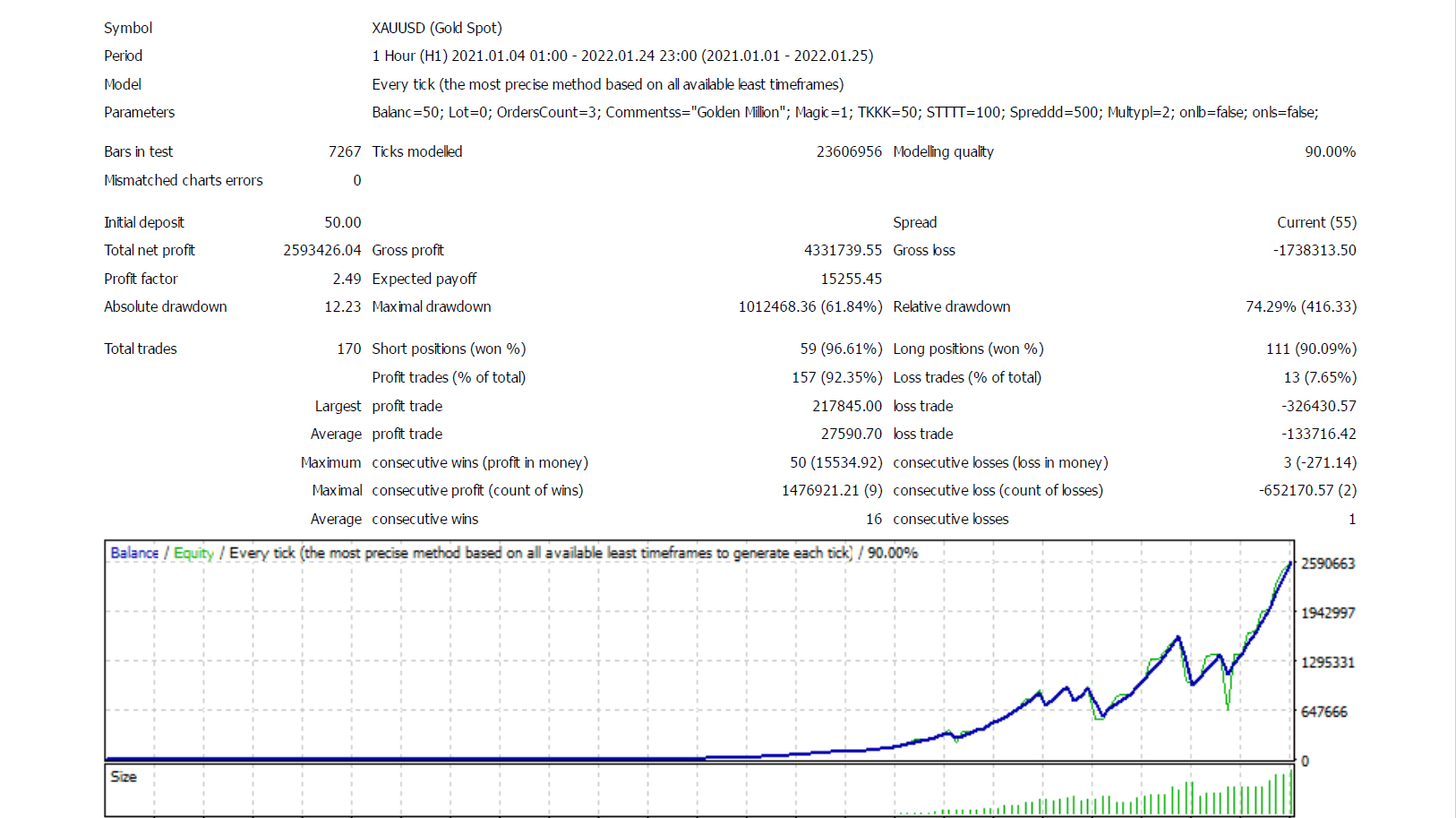Click the chart axis label "2590663"
The height and width of the screenshot is (818, 1456).
(x=1328, y=564)
